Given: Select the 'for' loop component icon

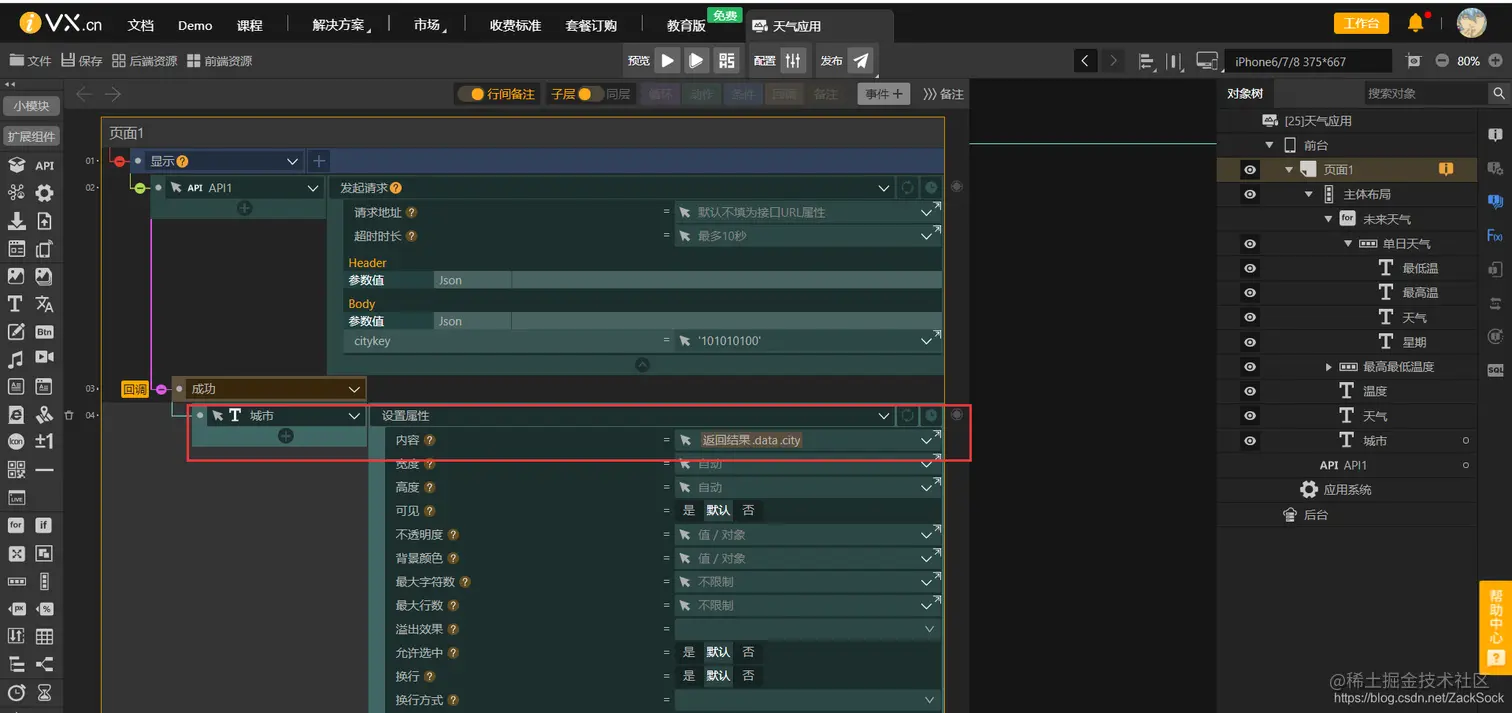Looking at the screenshot, I should pyautogui.click(x=16, y=525).
